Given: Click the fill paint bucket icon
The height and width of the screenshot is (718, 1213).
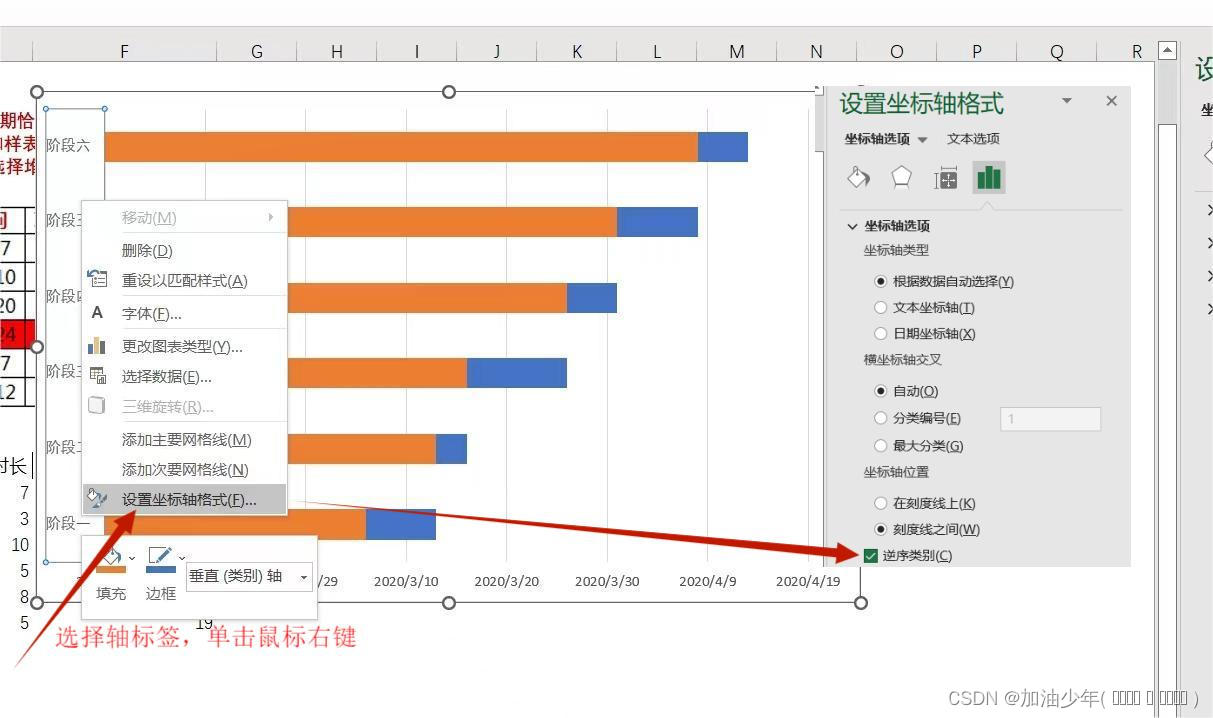Looking at the screenshot, I should (x=110, y=557).
